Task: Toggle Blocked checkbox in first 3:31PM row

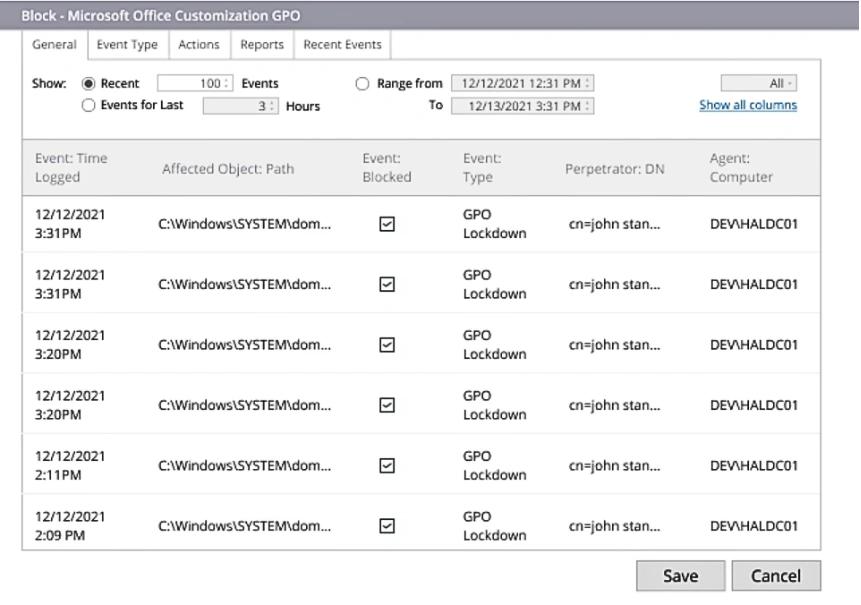Action: click(387, 224)
